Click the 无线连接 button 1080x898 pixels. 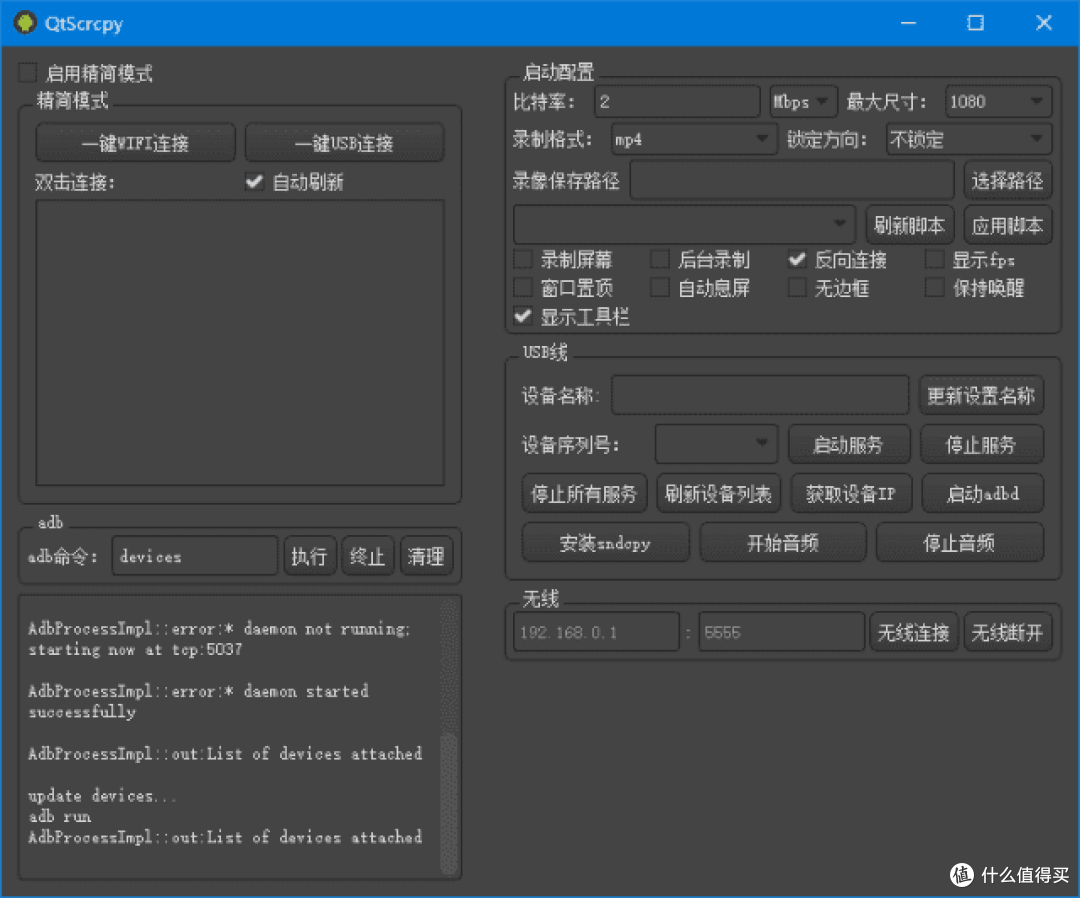click(913, 631)
